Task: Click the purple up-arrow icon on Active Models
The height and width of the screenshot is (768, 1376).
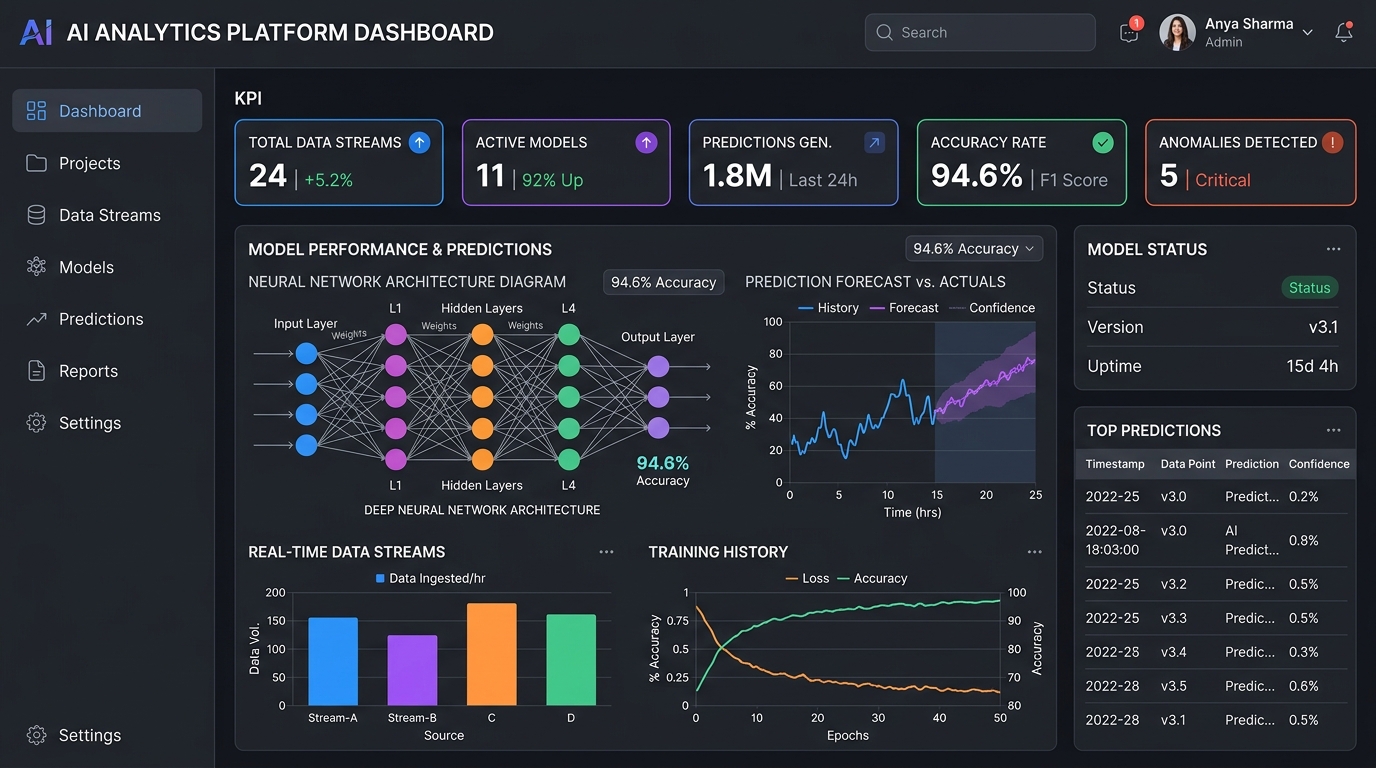Action: (x=647, y=143)
